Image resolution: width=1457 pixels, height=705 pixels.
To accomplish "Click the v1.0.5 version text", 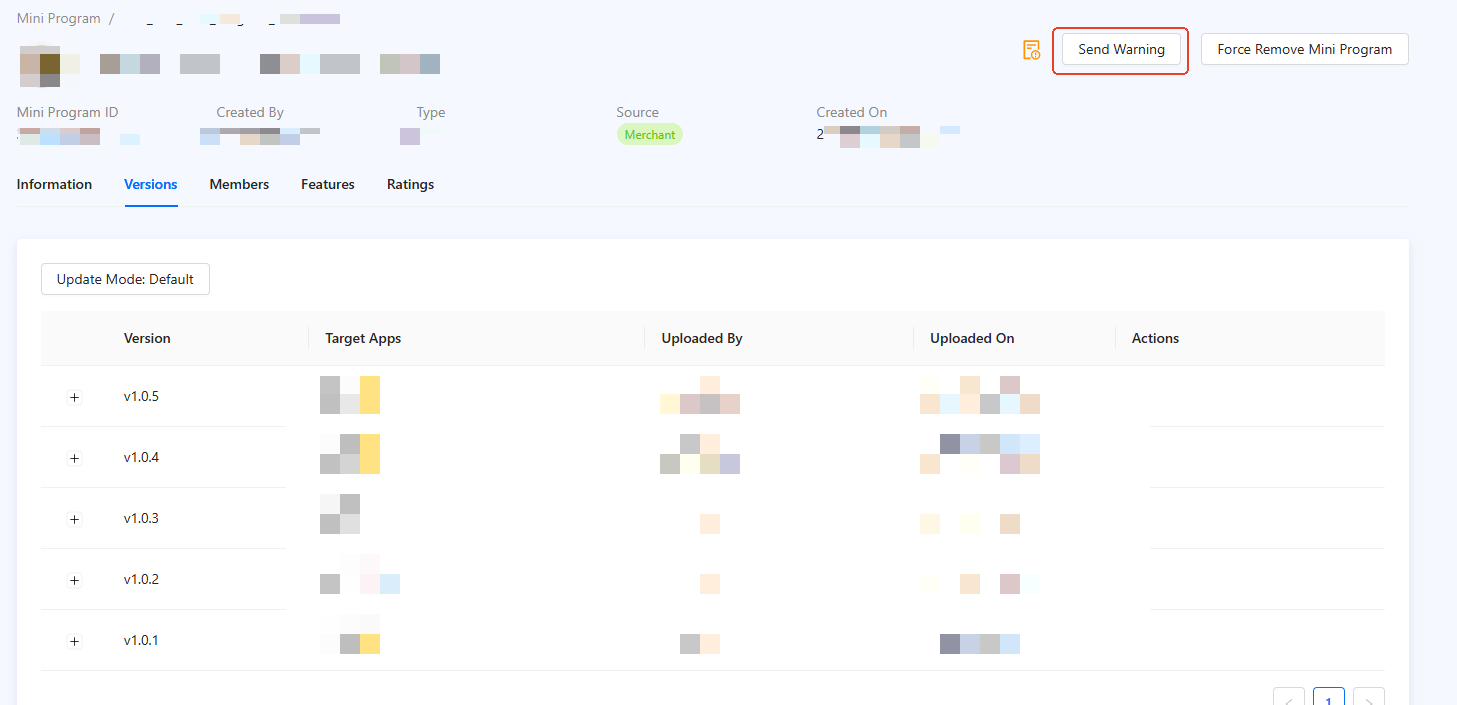I will [141, 396].
